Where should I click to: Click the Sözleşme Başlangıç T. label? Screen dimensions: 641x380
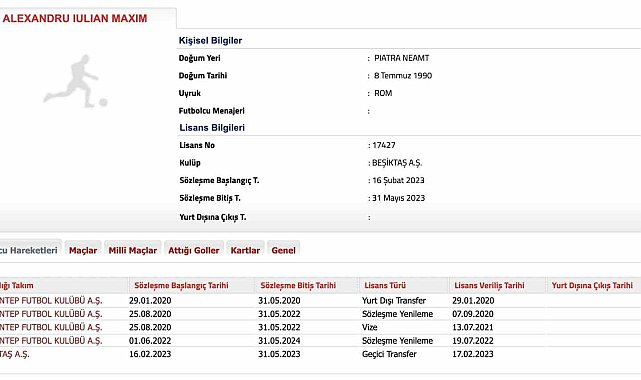[219, 181]
